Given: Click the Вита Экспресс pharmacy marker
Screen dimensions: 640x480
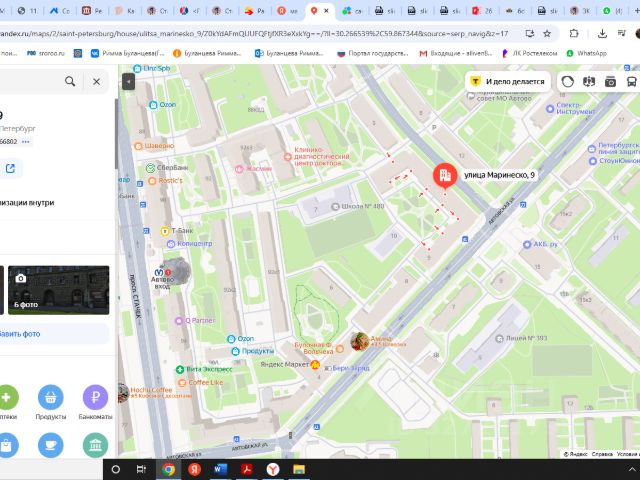Looking at the screenshot, I should 180,369.
